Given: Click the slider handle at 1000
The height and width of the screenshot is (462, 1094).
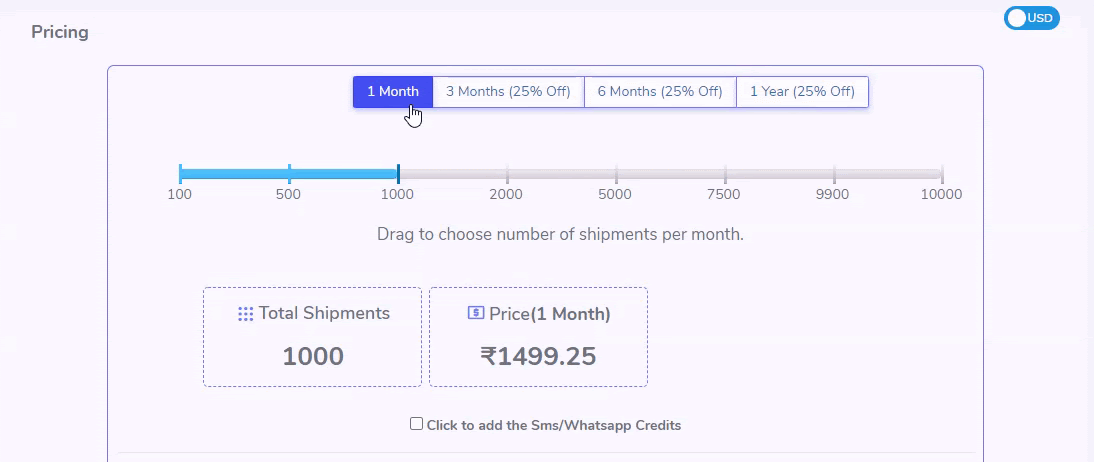Looking at the screenshot, I should click(398, 173).
